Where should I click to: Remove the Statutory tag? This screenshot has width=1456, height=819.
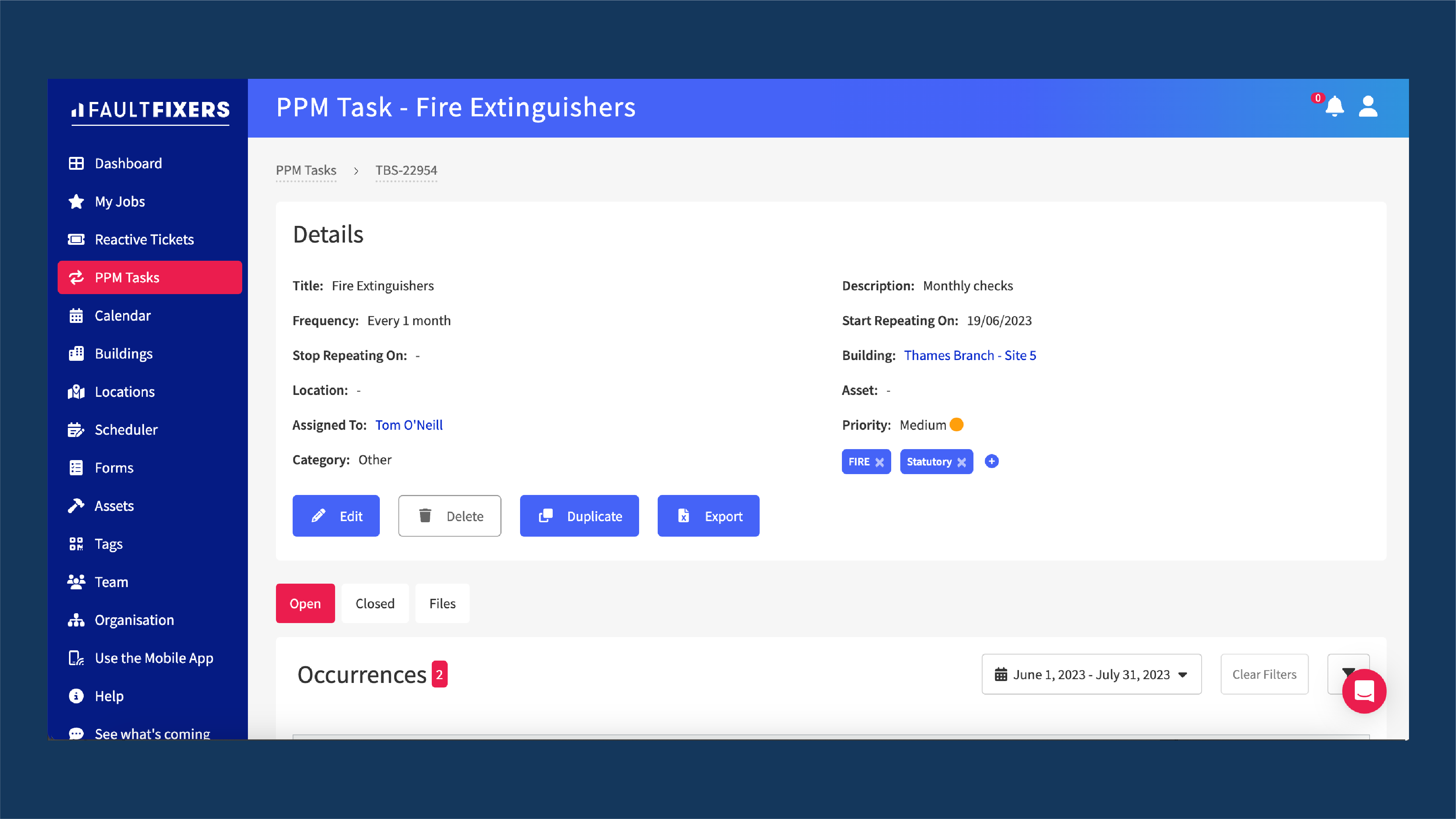click(x=961, y=462)
